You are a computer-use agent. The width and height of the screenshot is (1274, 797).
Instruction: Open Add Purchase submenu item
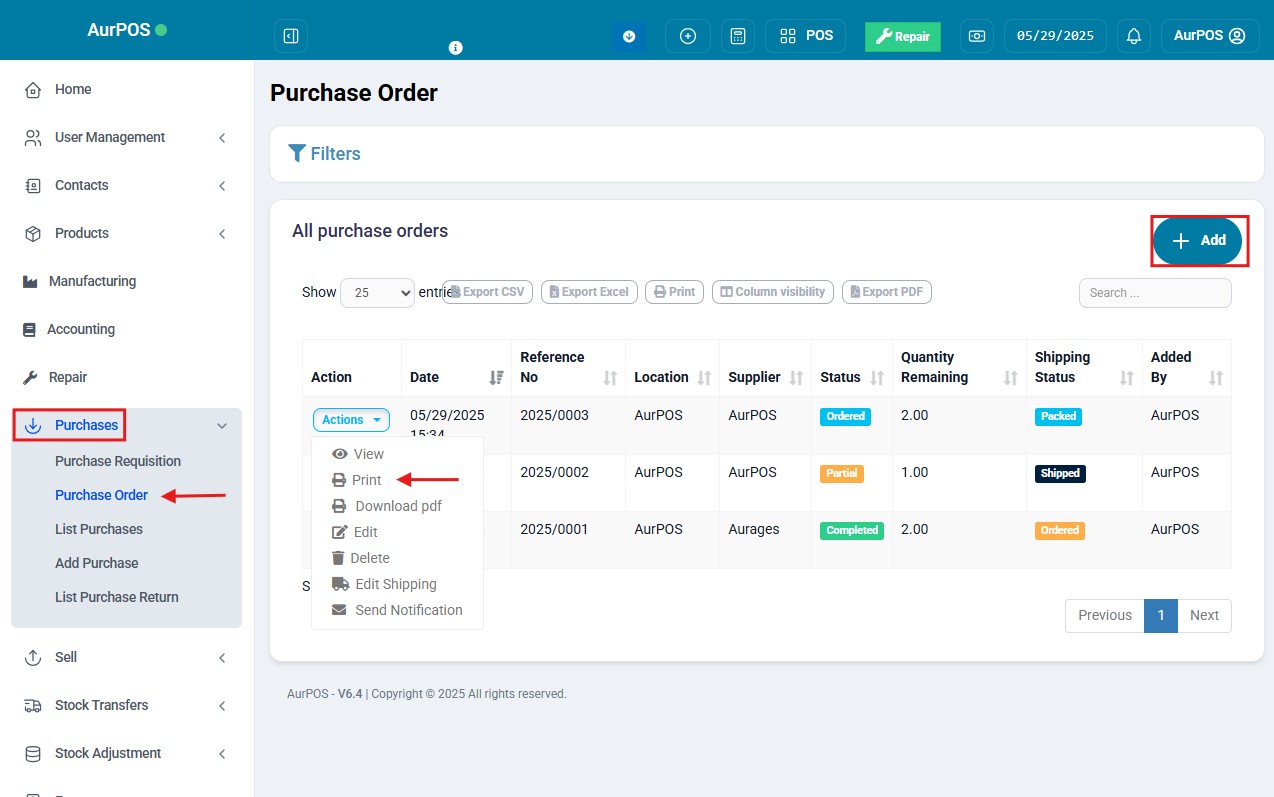(x=97, y=563)
